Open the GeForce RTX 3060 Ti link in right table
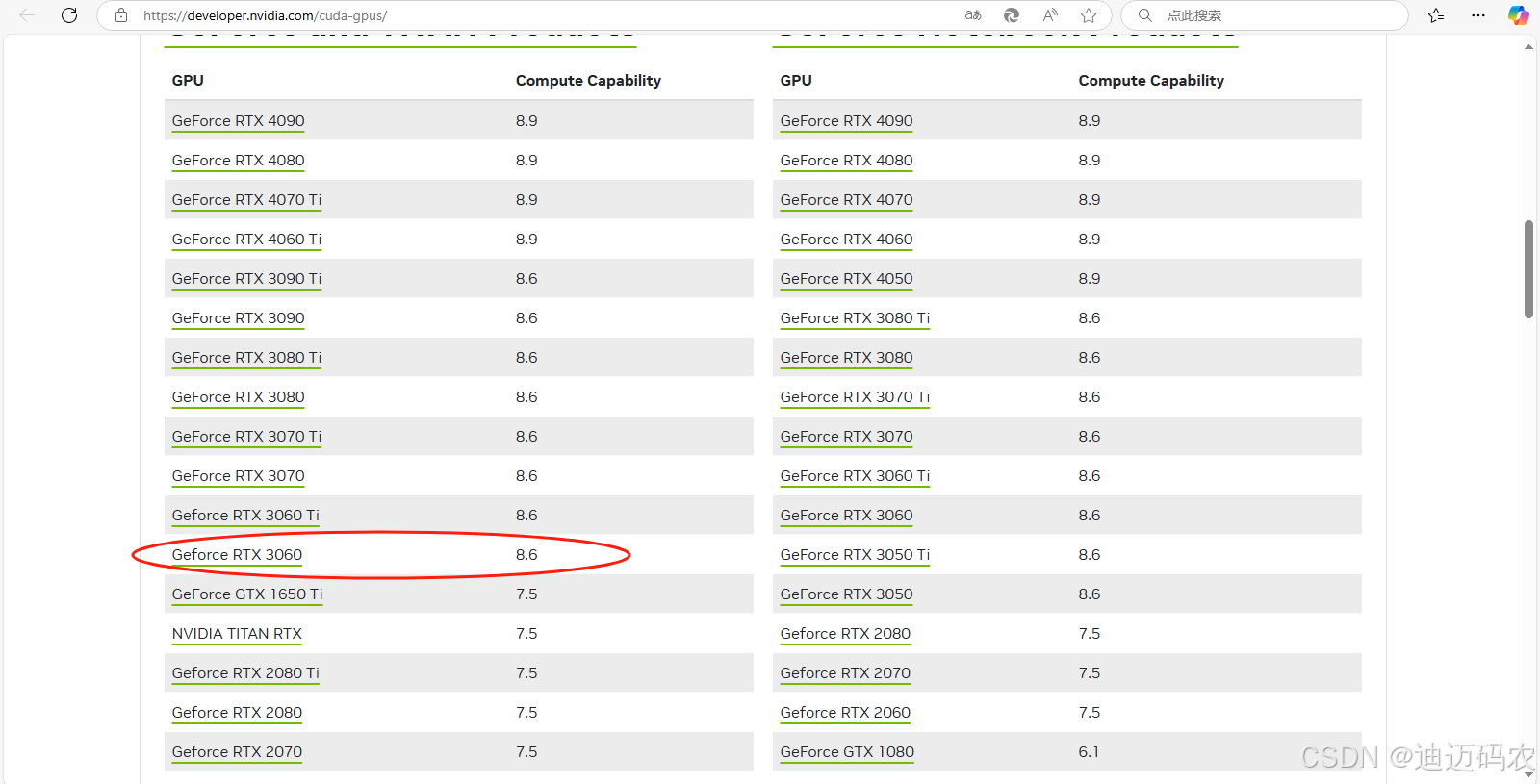The height and width of the screenshot is (784, 1540). tap(855, 476)
